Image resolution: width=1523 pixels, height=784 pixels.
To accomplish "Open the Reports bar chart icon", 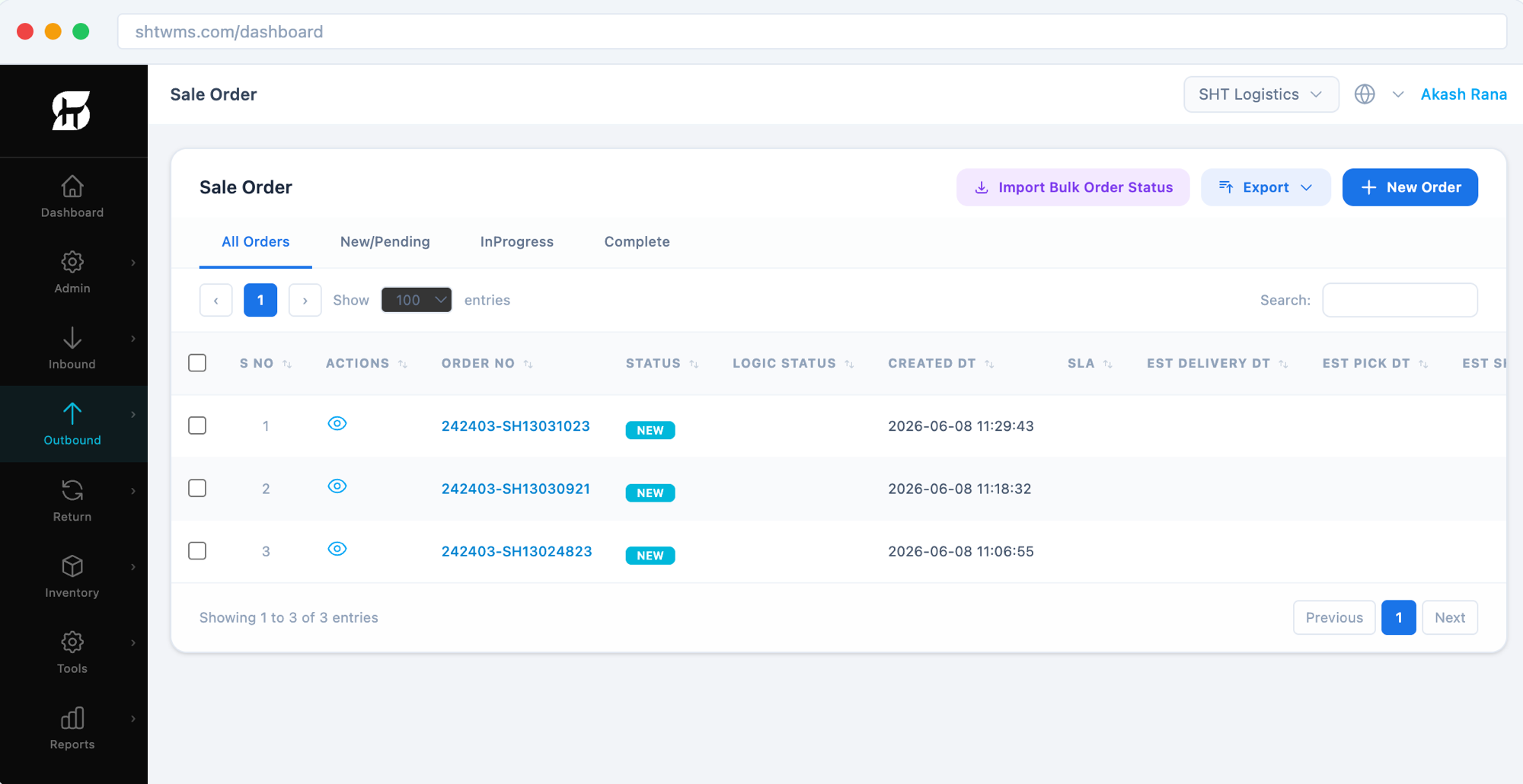I will pyautogui.click(x=72, y=719).
